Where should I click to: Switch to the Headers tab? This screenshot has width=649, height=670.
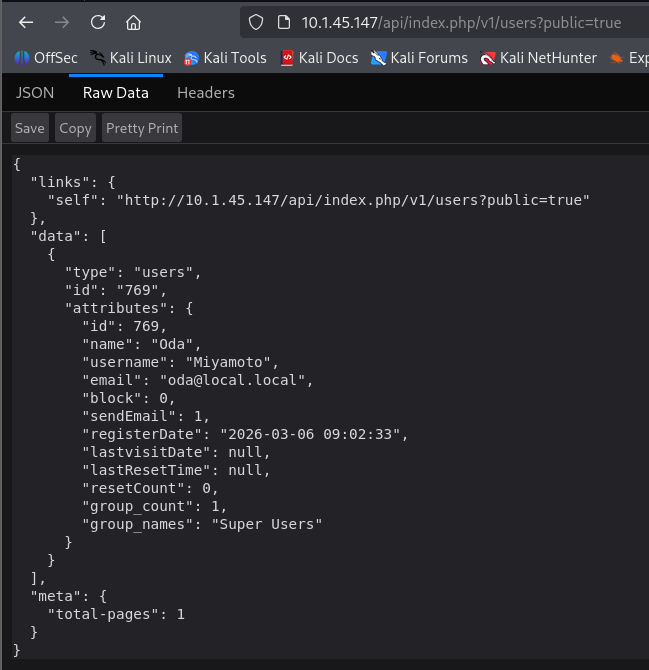pyautogui.click(x=206, y=93)
